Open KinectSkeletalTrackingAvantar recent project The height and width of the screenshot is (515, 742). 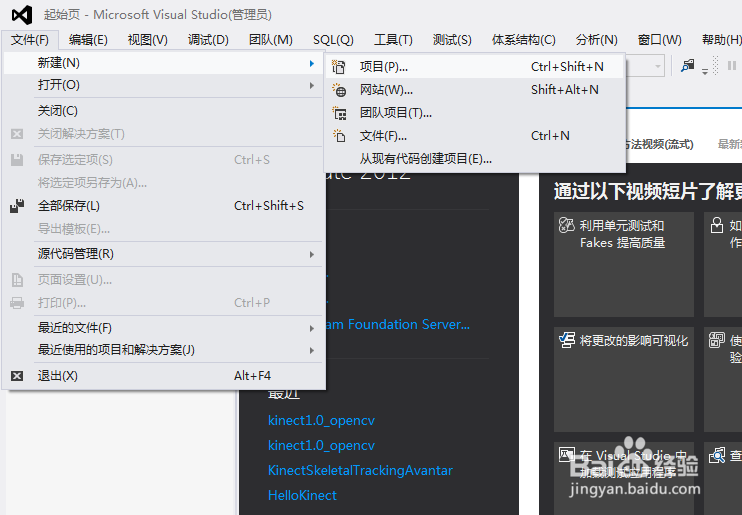pos(360,471)
